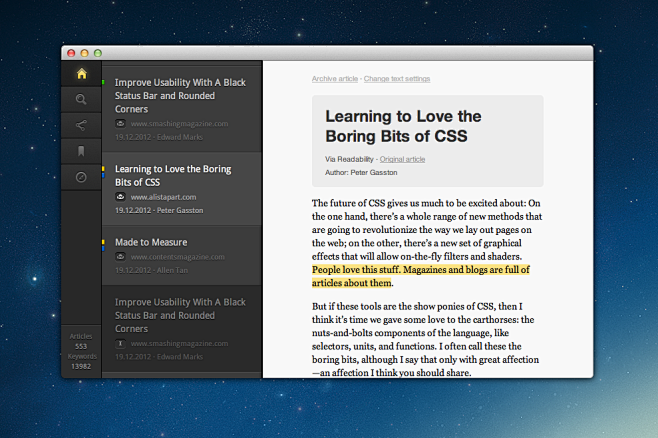Click green tag marker on first article
The width and height of the screenshot is (658, 438).
coord(103,82)
